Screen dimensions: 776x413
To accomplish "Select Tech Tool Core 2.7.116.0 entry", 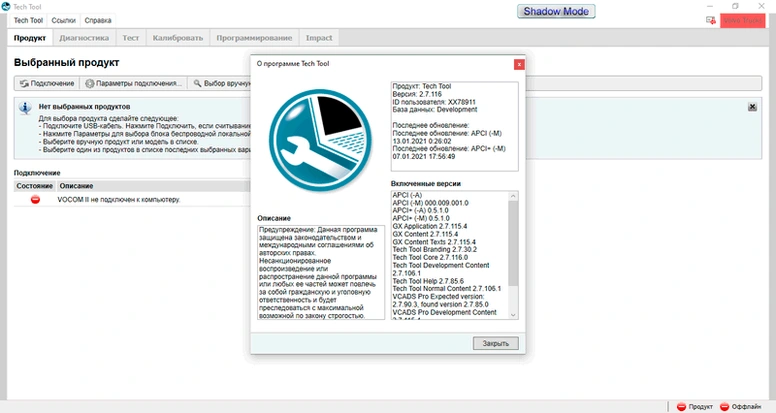I will (430, 257).
